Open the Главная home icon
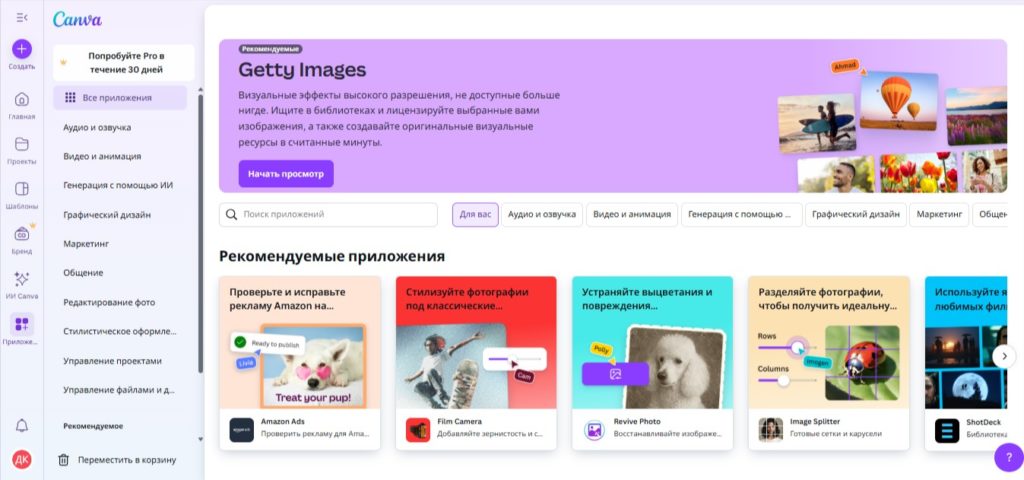The width and height of the screenshot is (1024, 480). (x=22, y=99)
